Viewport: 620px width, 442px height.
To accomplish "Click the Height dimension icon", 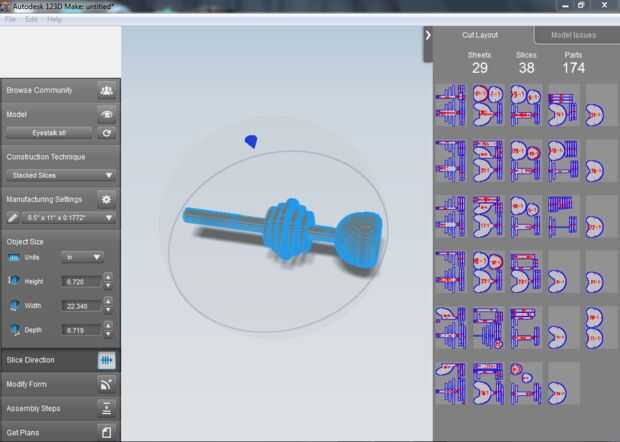I will click(14, 281).
